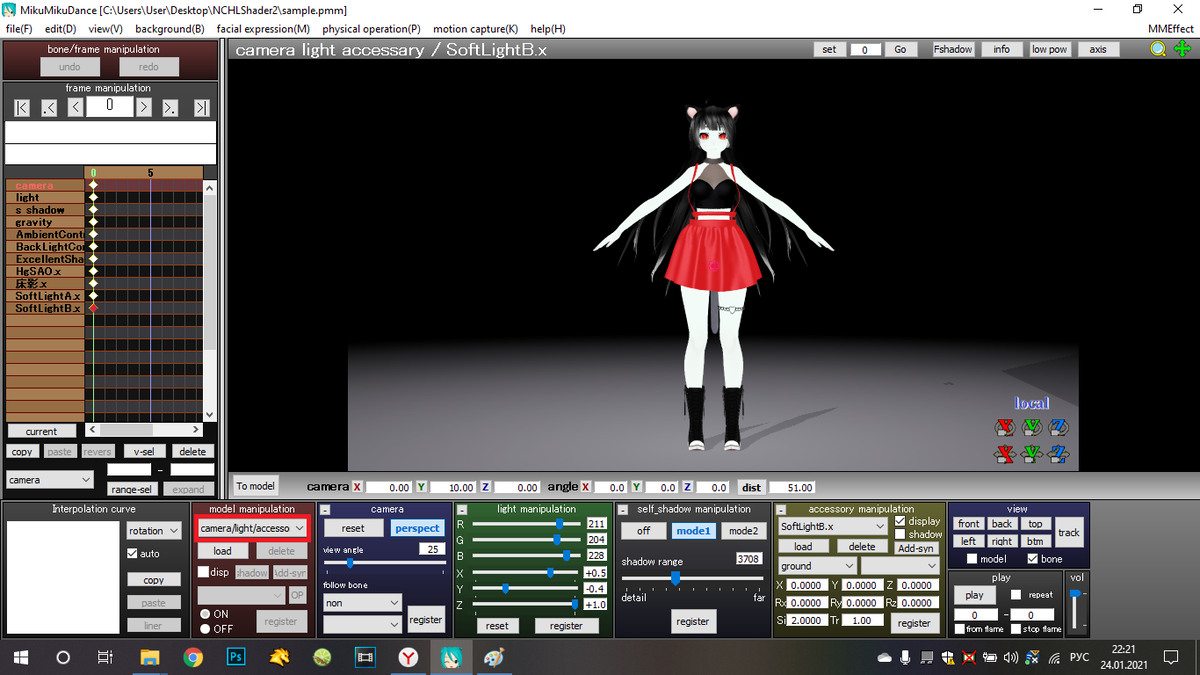Click the play button
This screenshot has height=675, width=1200.
(974, 595)
